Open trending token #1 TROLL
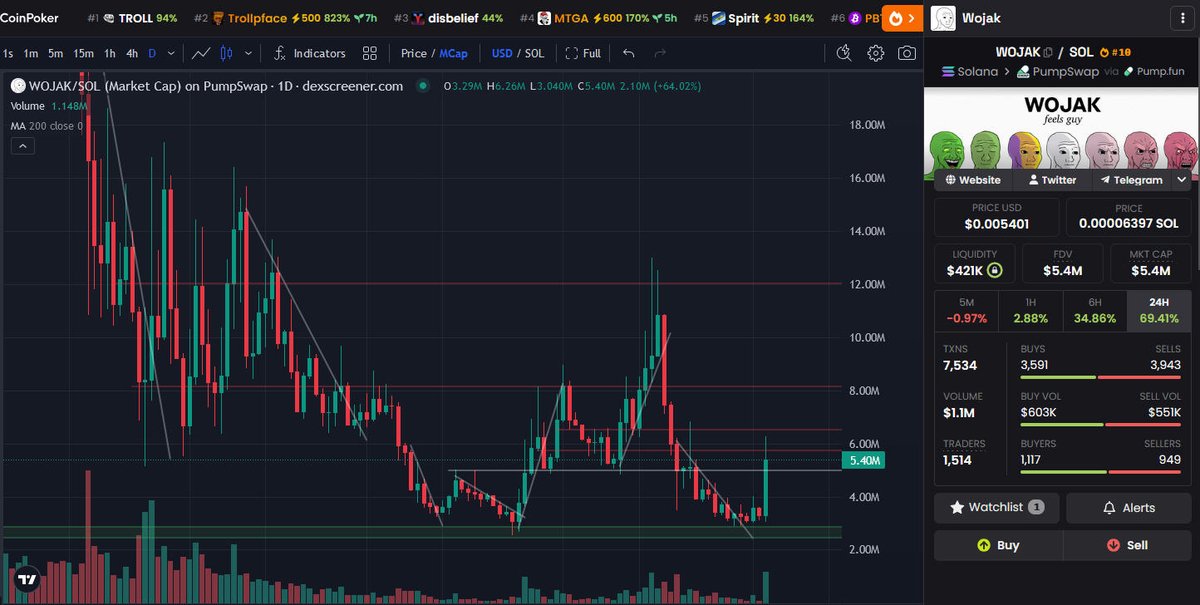The width and height of the screenshot is (1200, 605). point(132,18)
